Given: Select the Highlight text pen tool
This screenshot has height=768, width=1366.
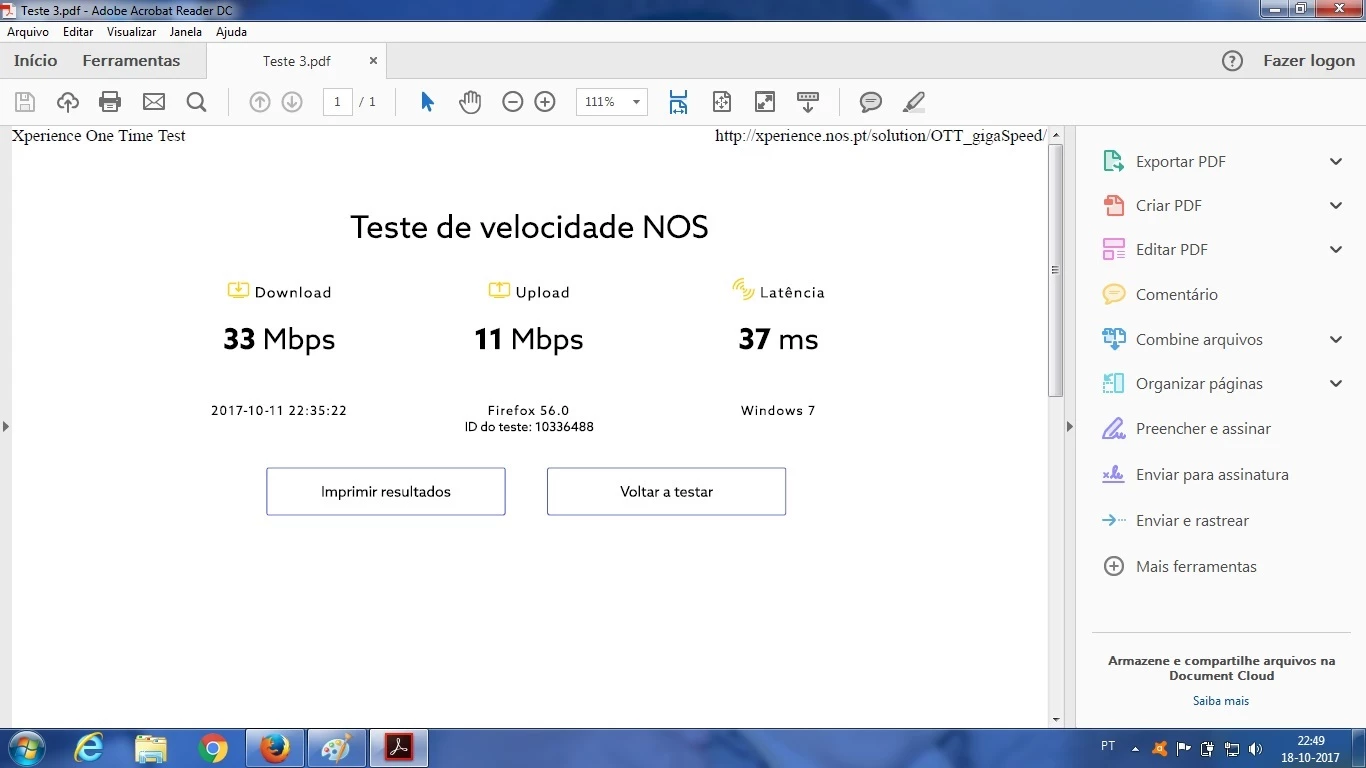Looking at the screenshot, I should (x=914, y=102).
